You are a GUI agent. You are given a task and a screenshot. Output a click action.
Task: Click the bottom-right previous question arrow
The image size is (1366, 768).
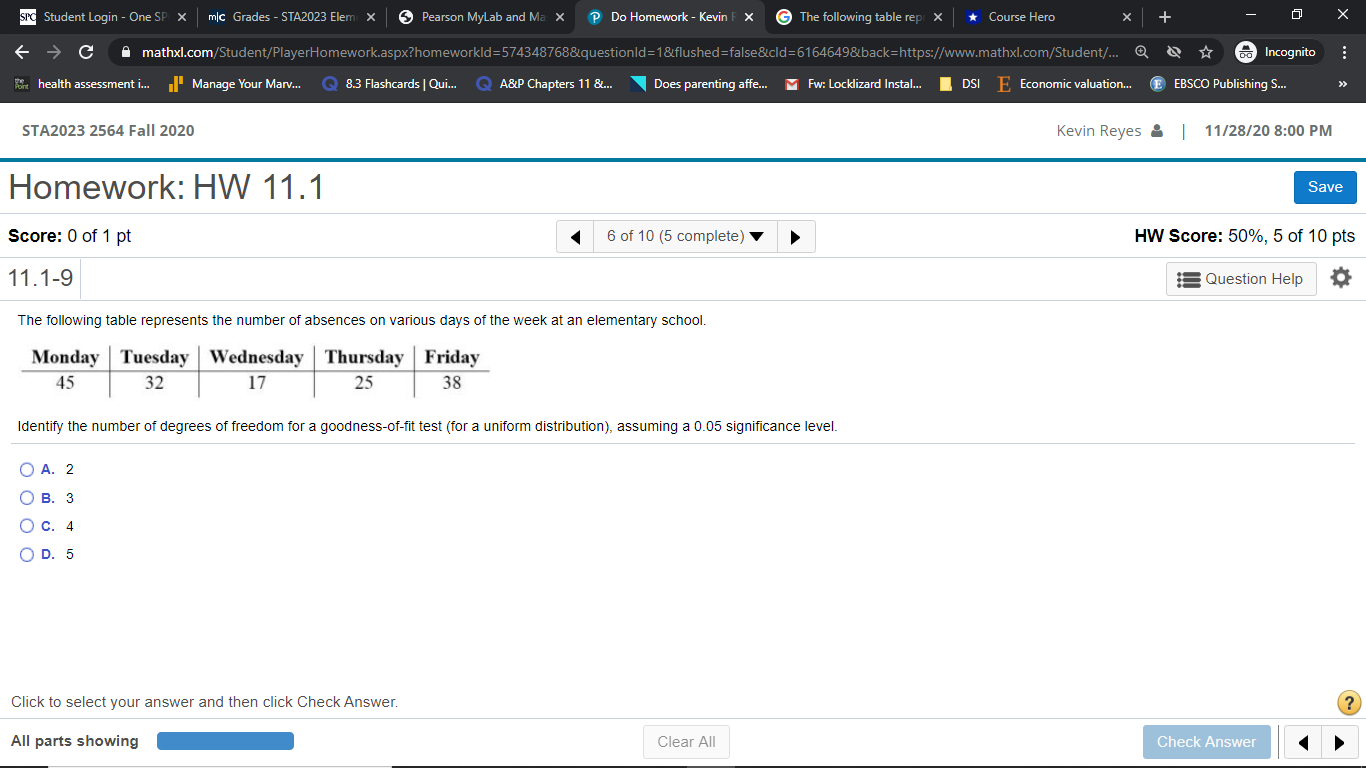click(x=1302, y=742)
